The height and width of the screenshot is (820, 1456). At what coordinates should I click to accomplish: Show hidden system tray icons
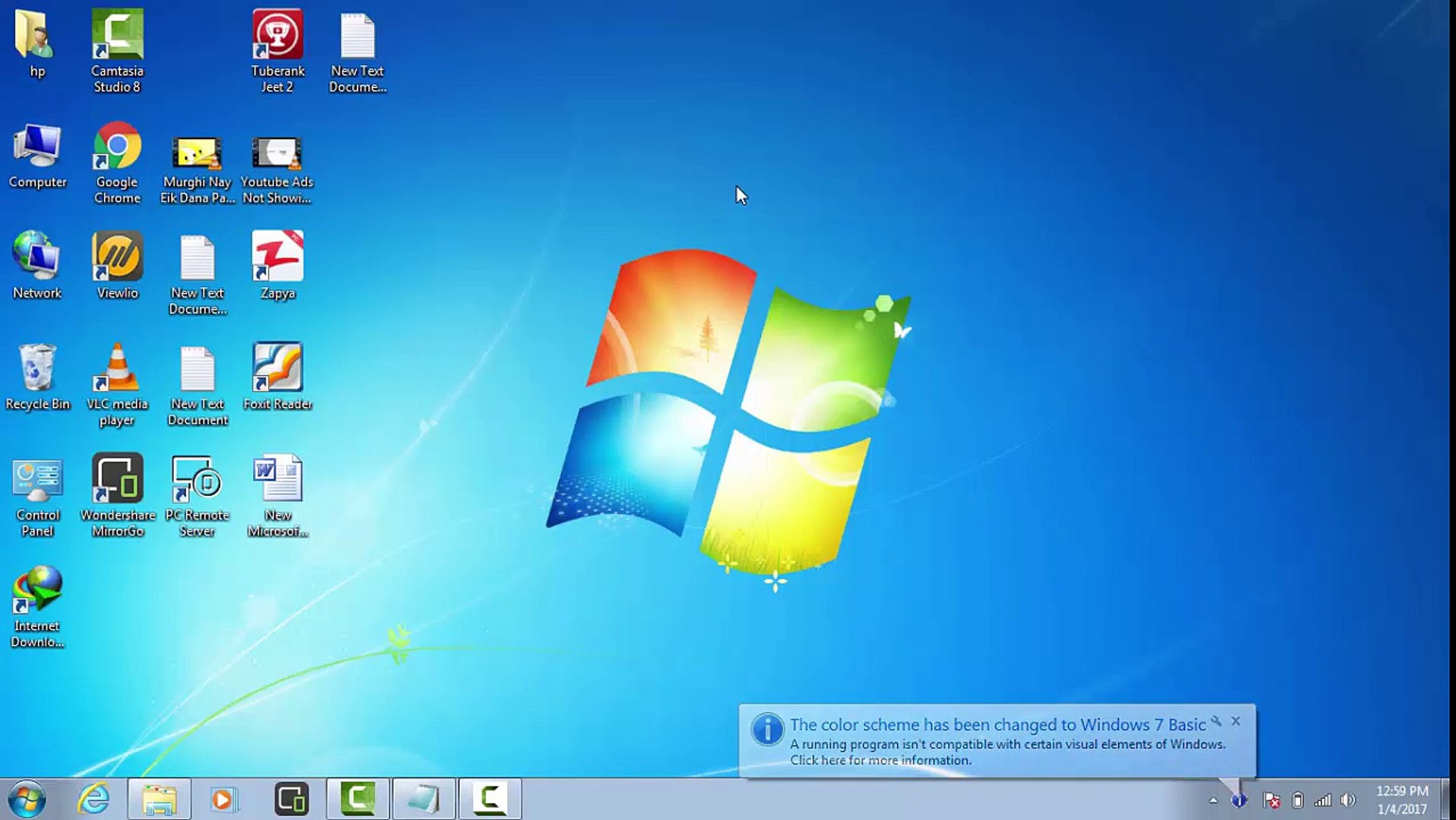click(x=1213, y=800)
